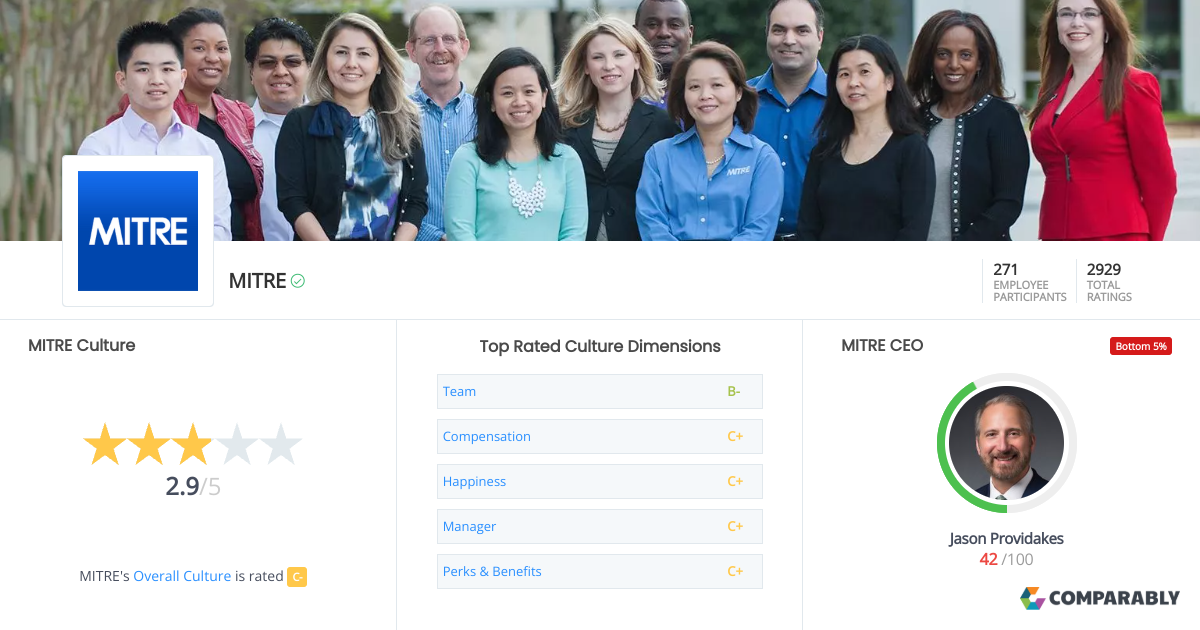Image resolution: width=1200 pixels, height=630 pixels.
Task: Click the C+ grade on Manager row
Action: [x=735, y=526]
